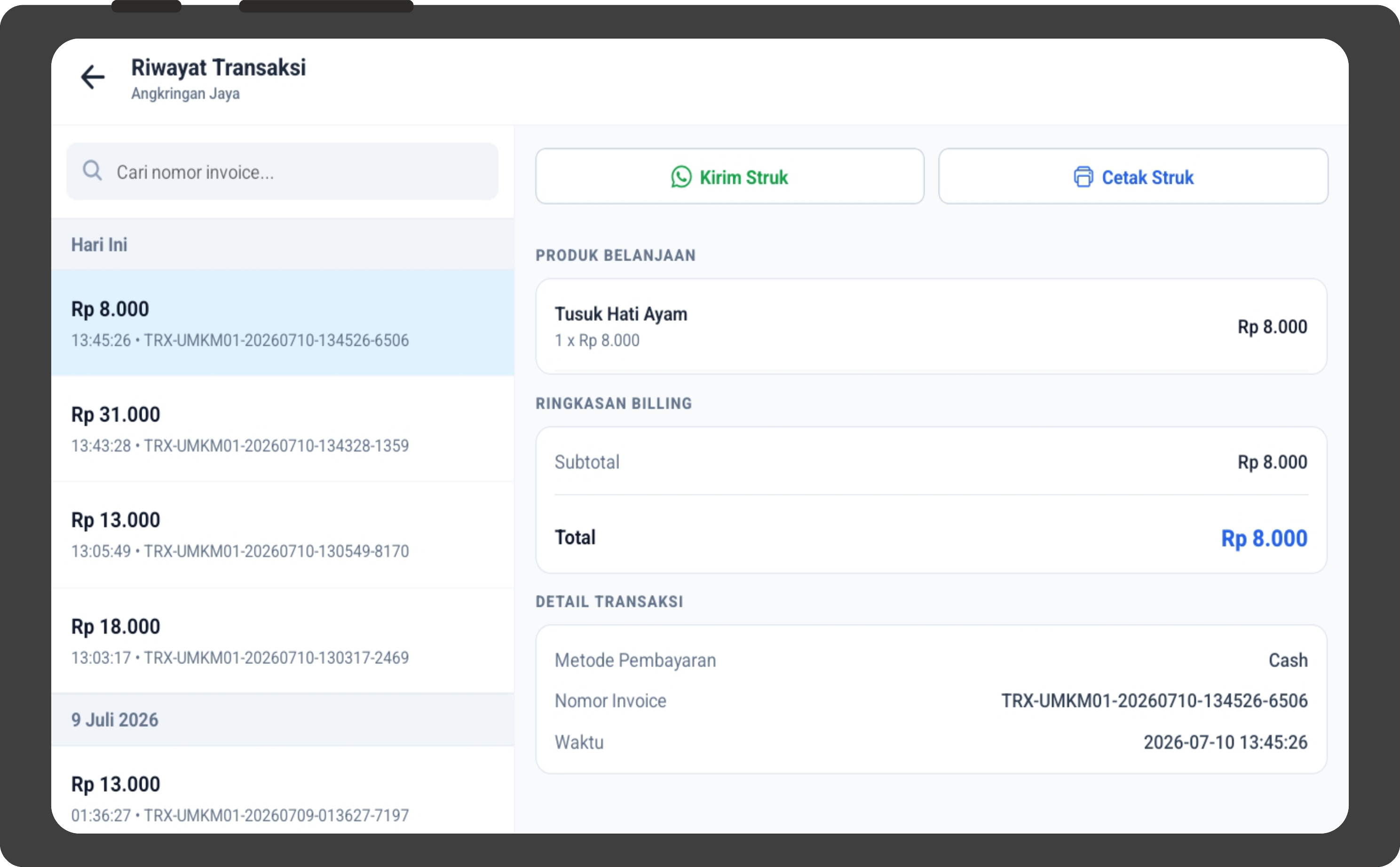This screenshot has width=1400, height=867.
Task: Click the Riwayat Transaksi title
Action: 218,68
